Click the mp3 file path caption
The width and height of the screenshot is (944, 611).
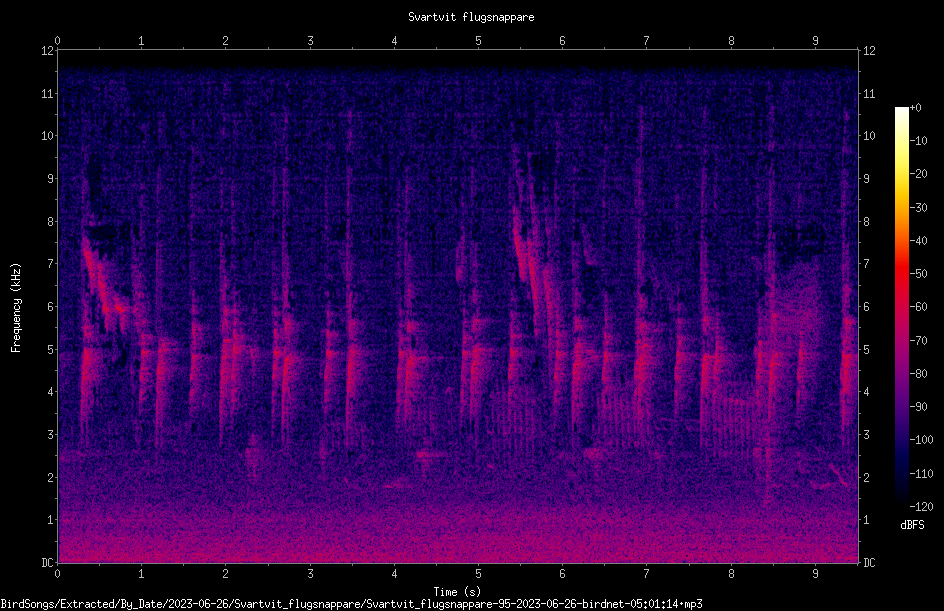point(351,604)
